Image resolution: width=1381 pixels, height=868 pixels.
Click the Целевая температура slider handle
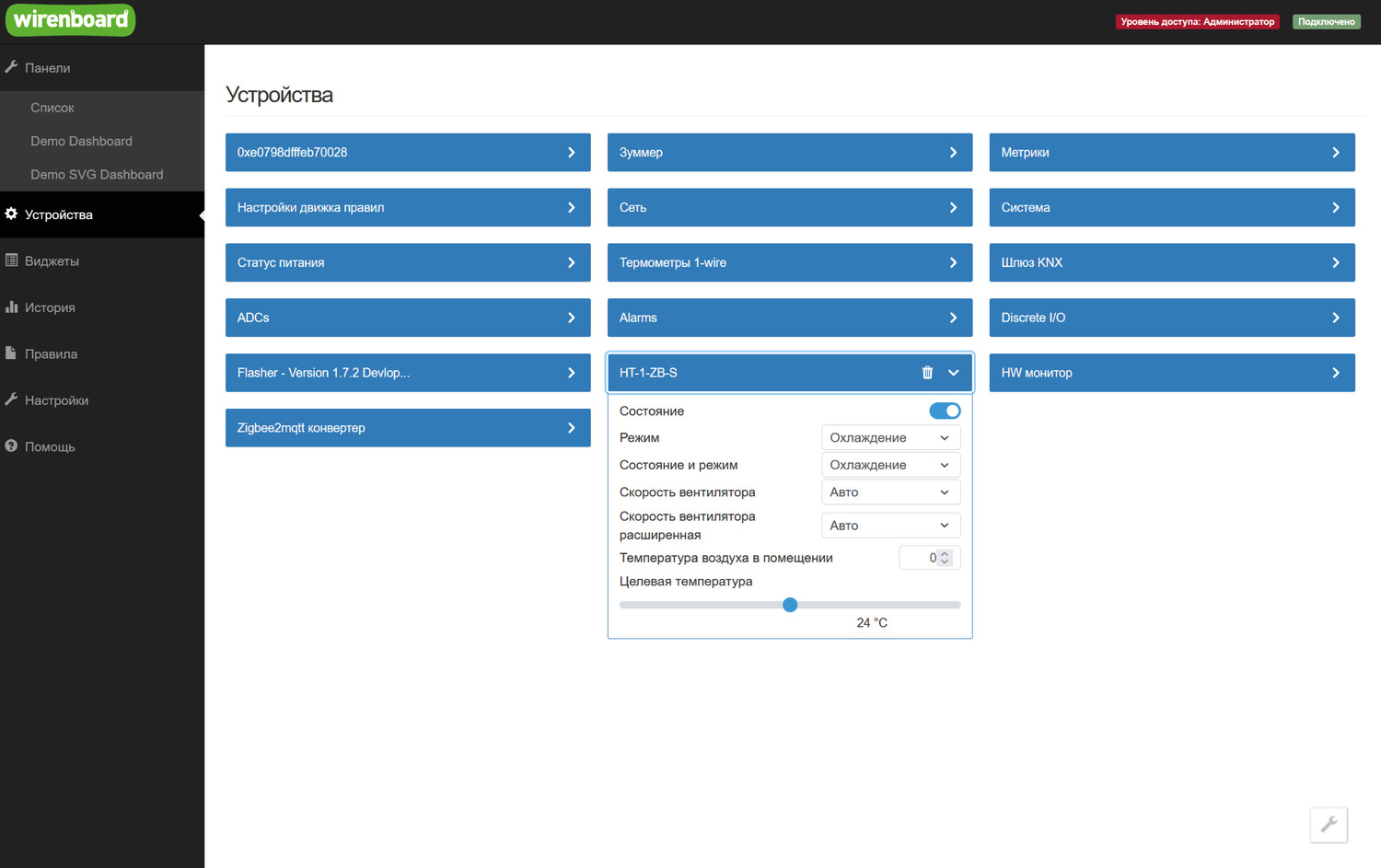(x=790, y=605)
